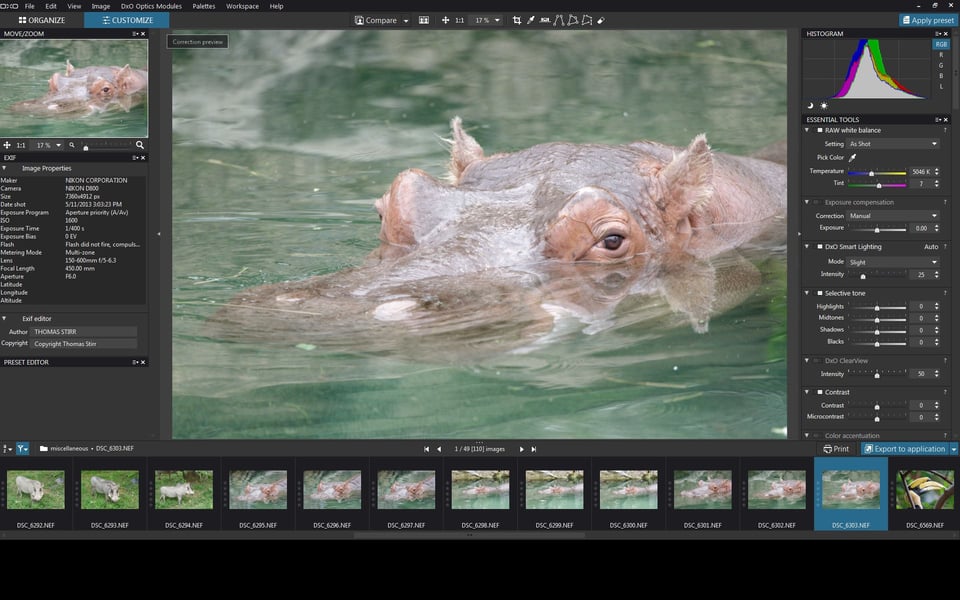Viewport: 960px width, 600px height.
Task: Toggle side-by-side view in toolbar
Action: 424,20
